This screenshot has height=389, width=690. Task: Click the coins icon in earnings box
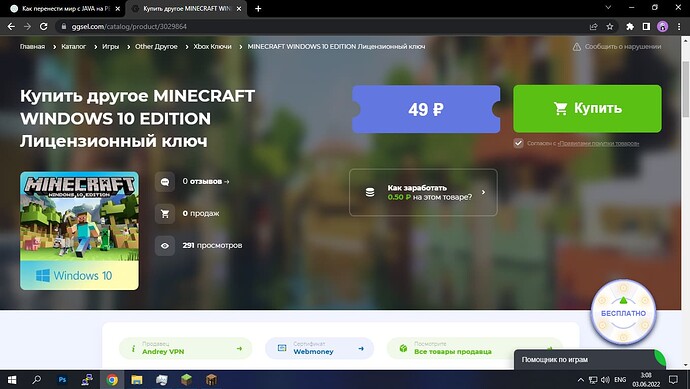[370, 192]
